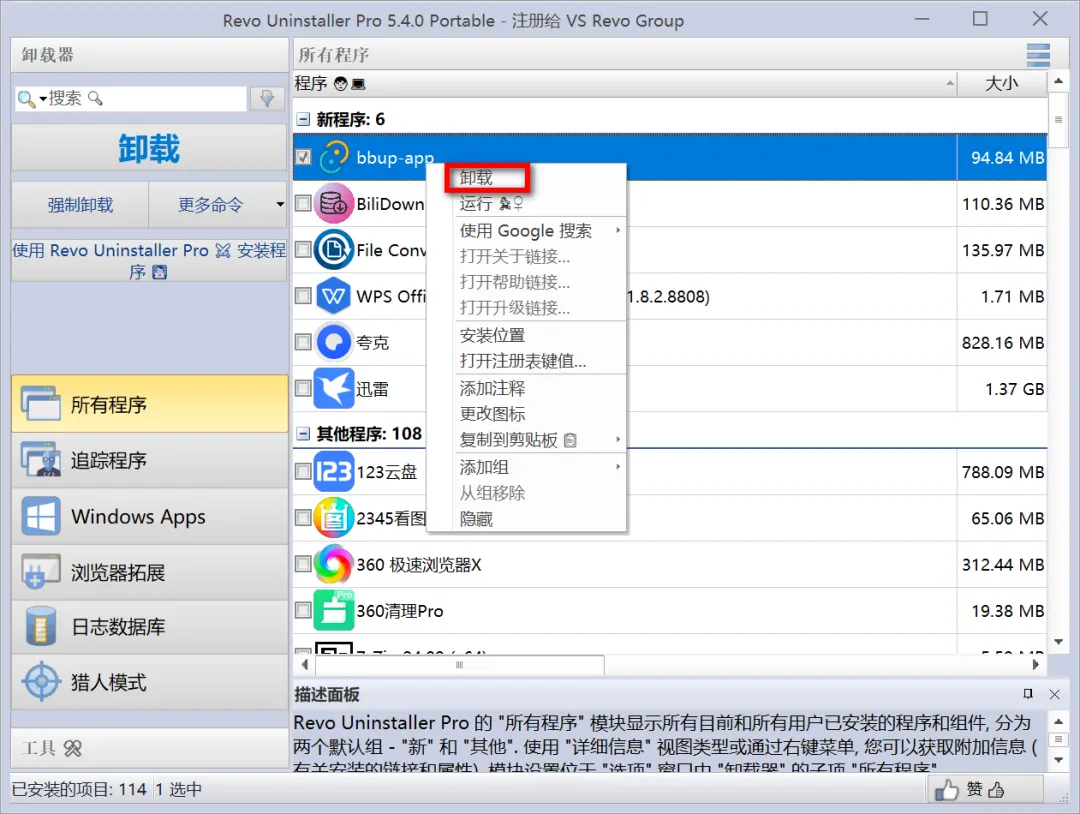
Task: Close the 描述面板 description panel
Action: tap(1055, 694)
